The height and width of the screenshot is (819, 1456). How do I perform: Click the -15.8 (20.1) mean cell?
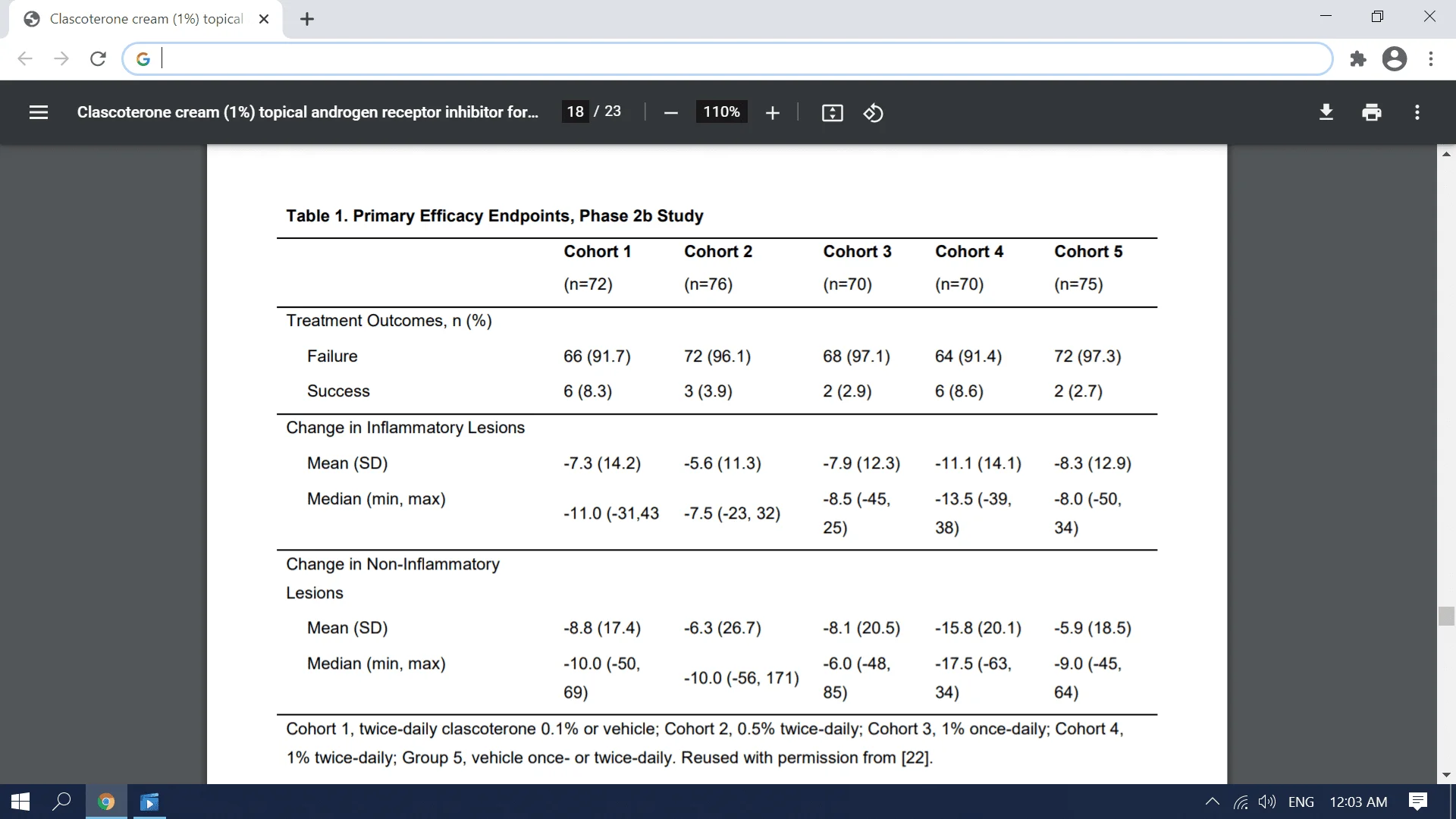pyautogui.click(x=978, y=628)
